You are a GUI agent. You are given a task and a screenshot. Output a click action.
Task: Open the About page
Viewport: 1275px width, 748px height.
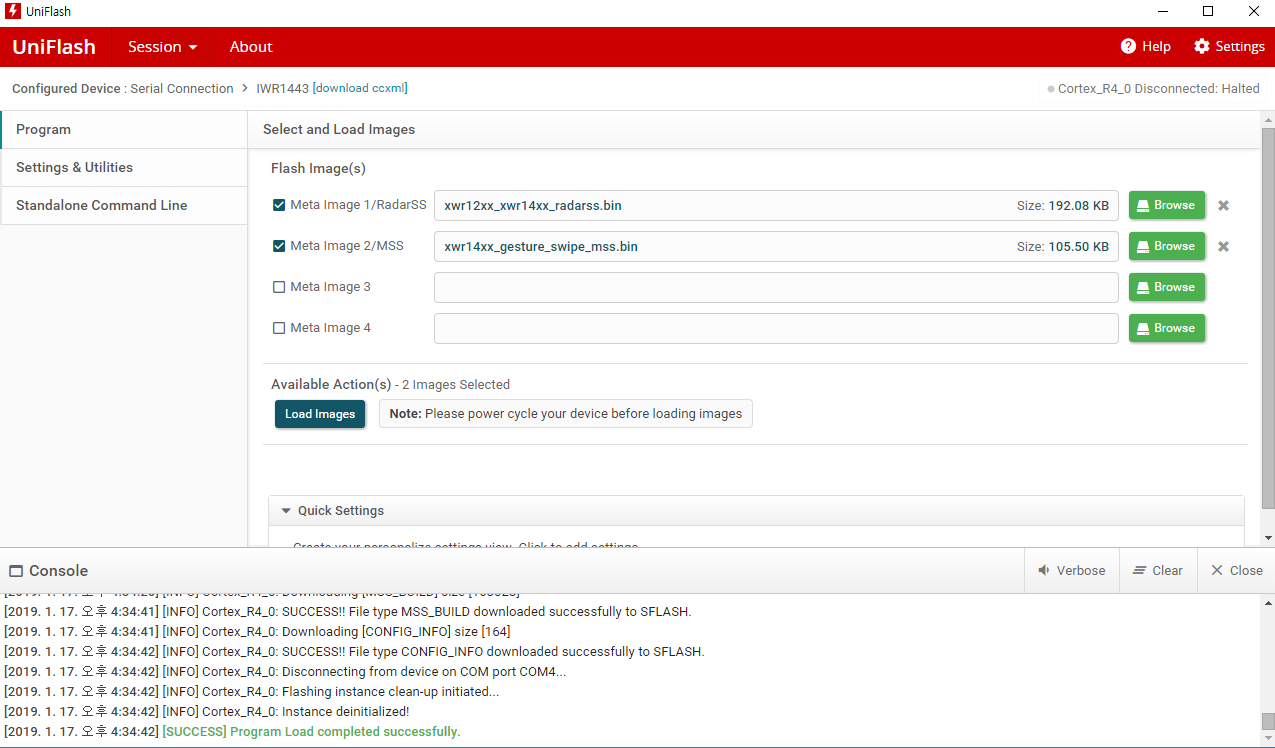pyautogui.click(x=251, y=47)
